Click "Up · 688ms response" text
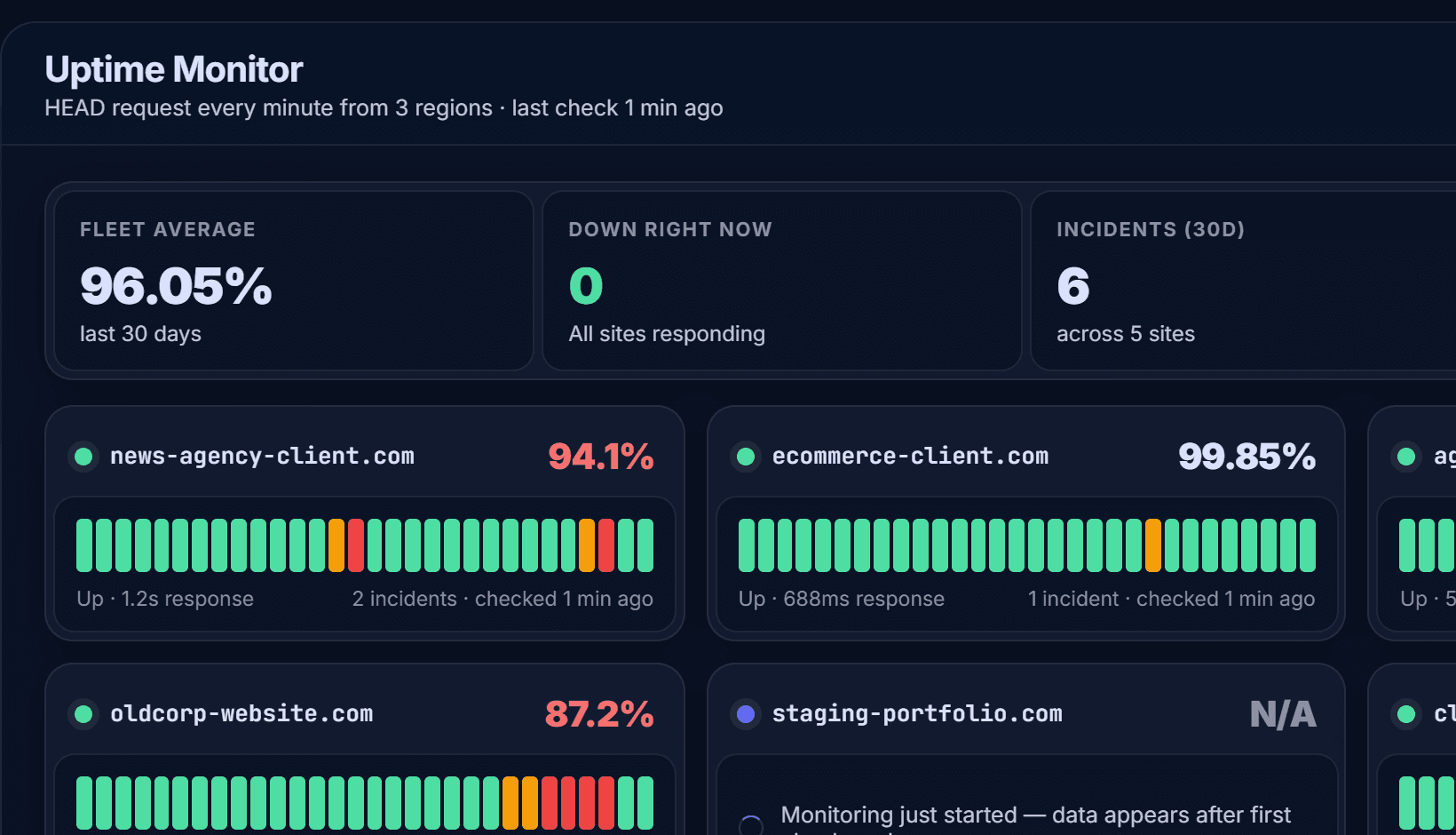 coord(842,599)
